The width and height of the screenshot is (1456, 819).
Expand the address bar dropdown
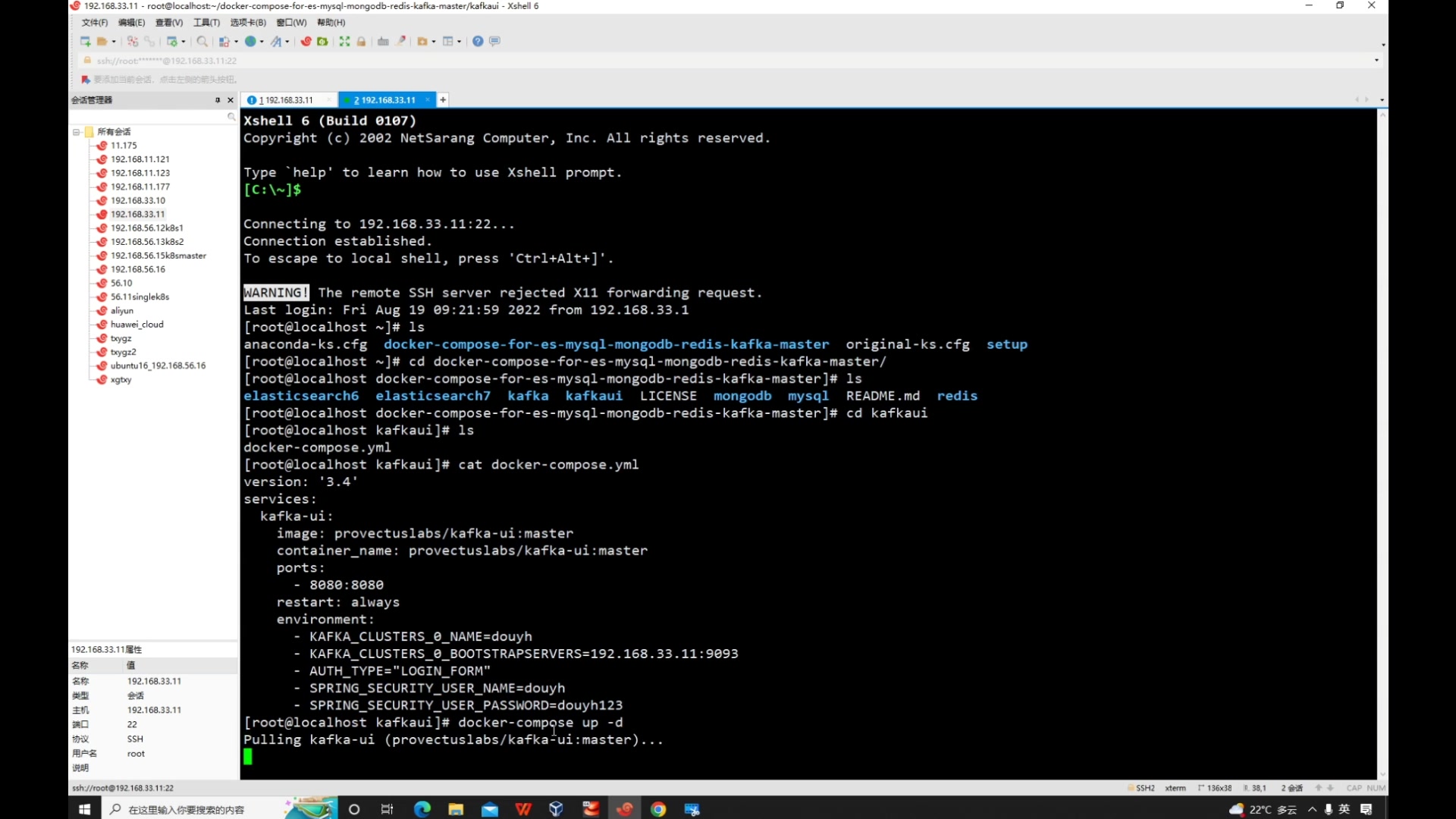click(1376, 61)
